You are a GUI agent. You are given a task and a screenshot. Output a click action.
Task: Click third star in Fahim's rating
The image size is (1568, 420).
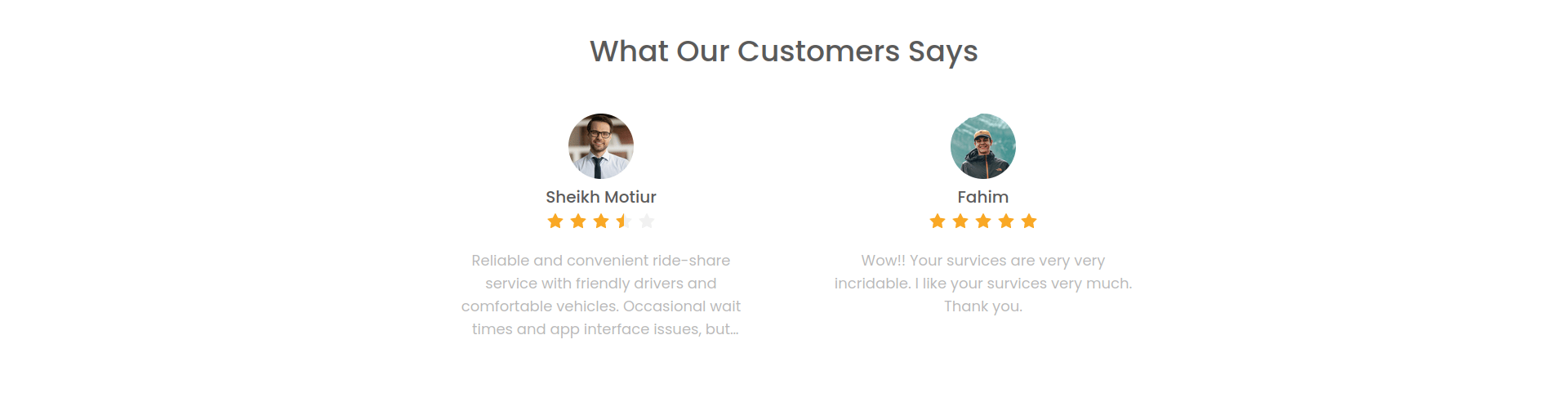click(x=983, y=221)
